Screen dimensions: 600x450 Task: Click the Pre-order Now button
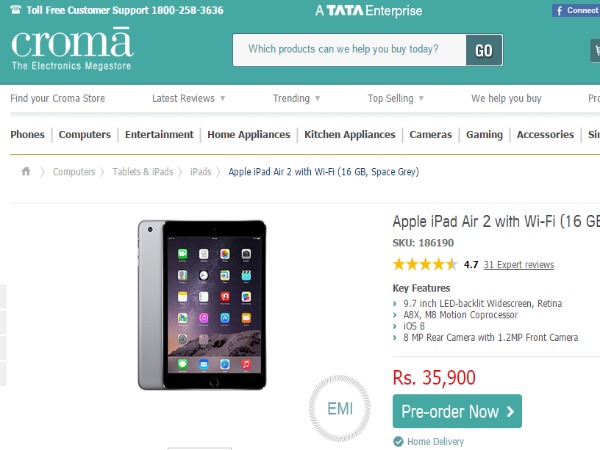457,411
